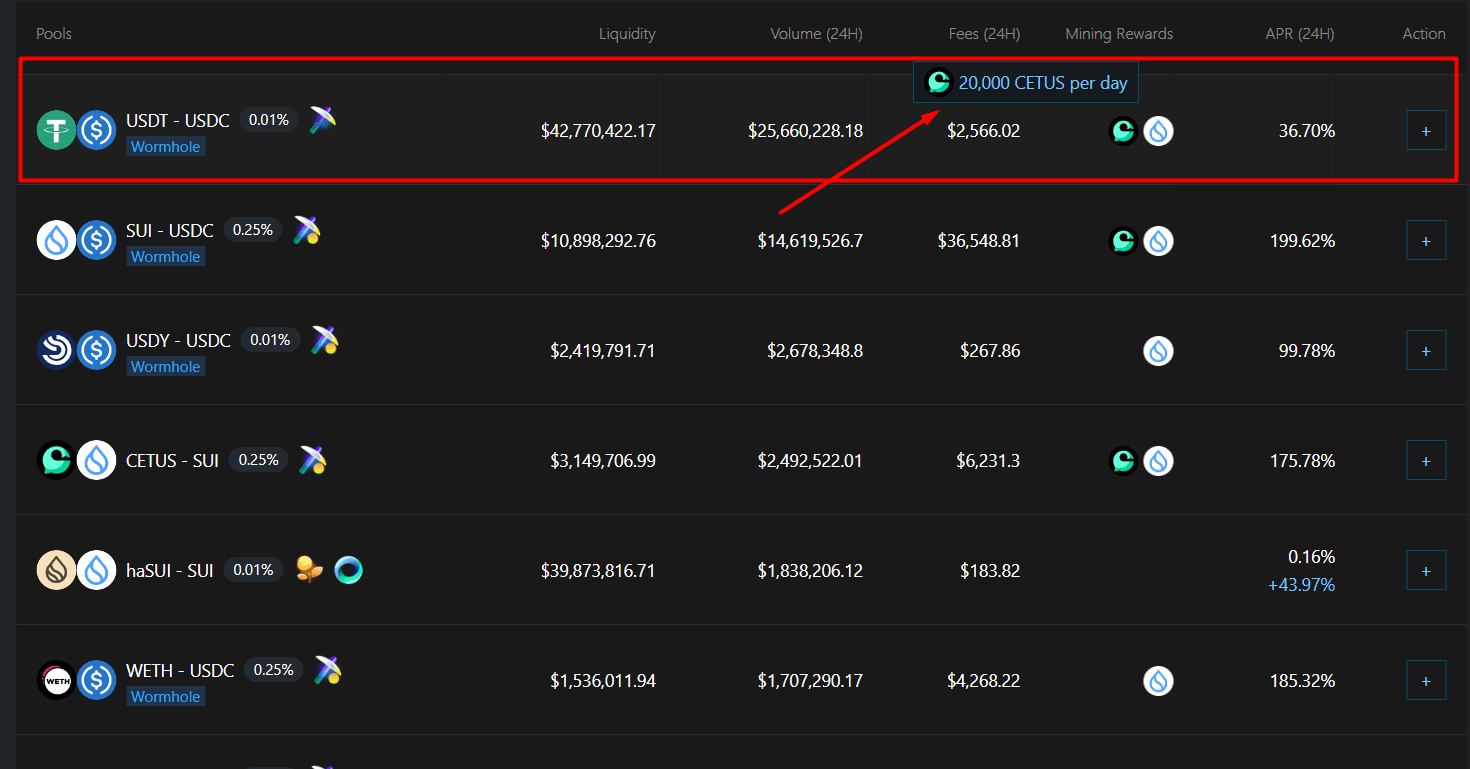Click plus action button for CETUS - SUI pool
This screenshot has width=1470, height=769.
click(x=1426, y=460)
